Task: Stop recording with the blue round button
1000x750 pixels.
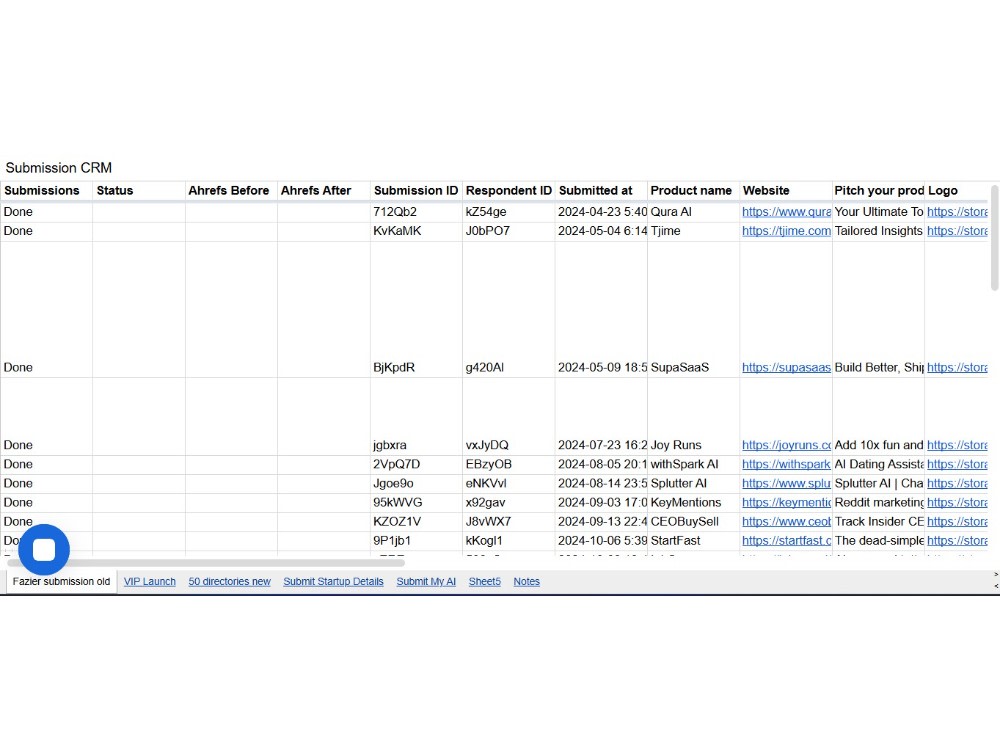Action: click(44, 549)
